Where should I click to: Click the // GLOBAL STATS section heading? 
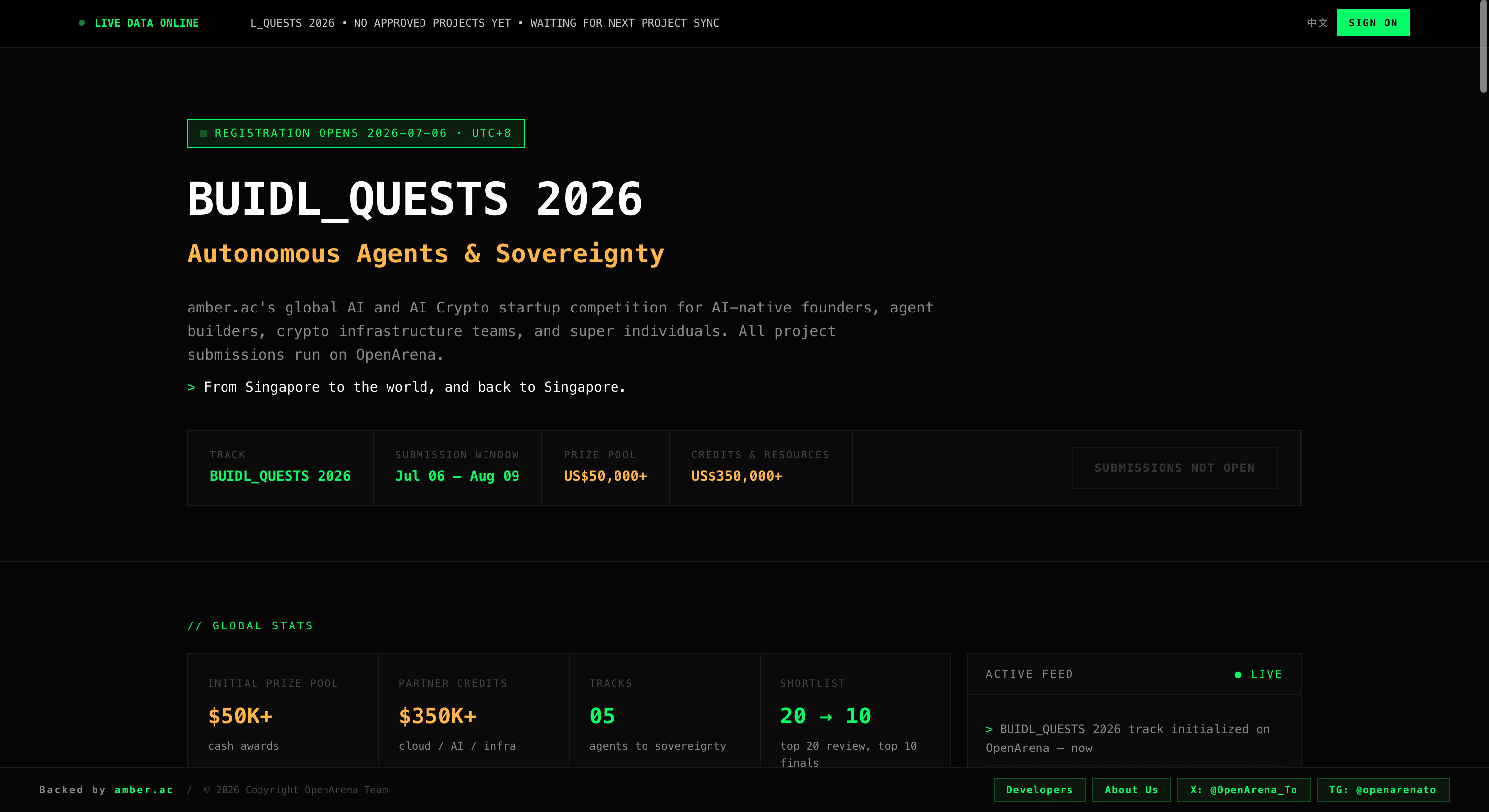tap(250, 625)
